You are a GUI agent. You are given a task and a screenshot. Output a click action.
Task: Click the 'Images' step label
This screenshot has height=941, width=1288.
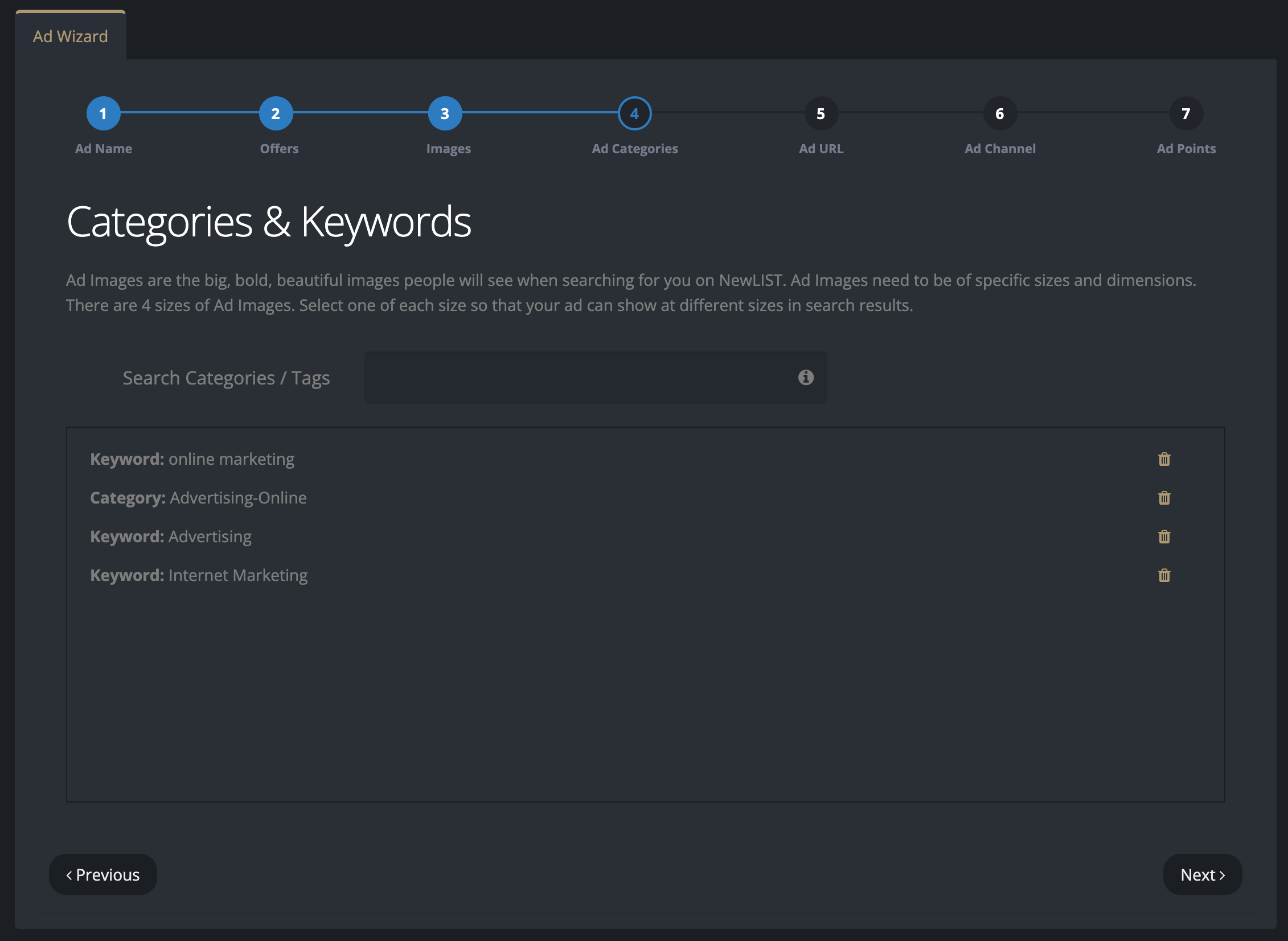[449, 149]
